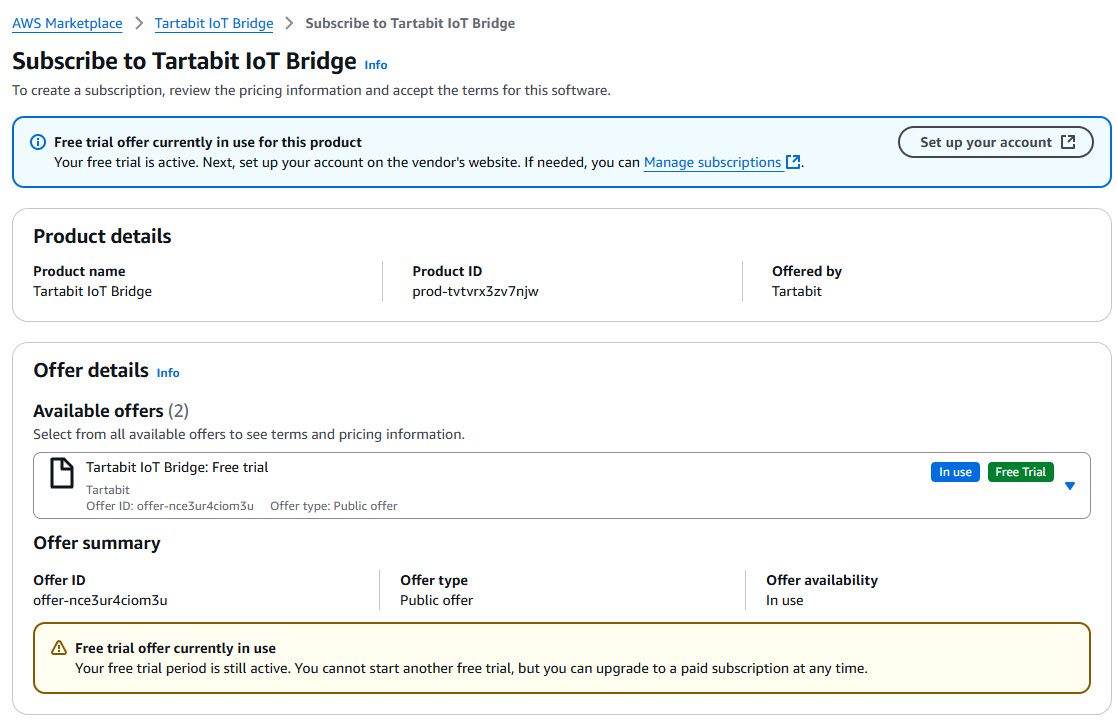The height and width of the screenshot is (720, 1118).
Task: Click external link icon in Set up button
Action: pos(1068,142)
